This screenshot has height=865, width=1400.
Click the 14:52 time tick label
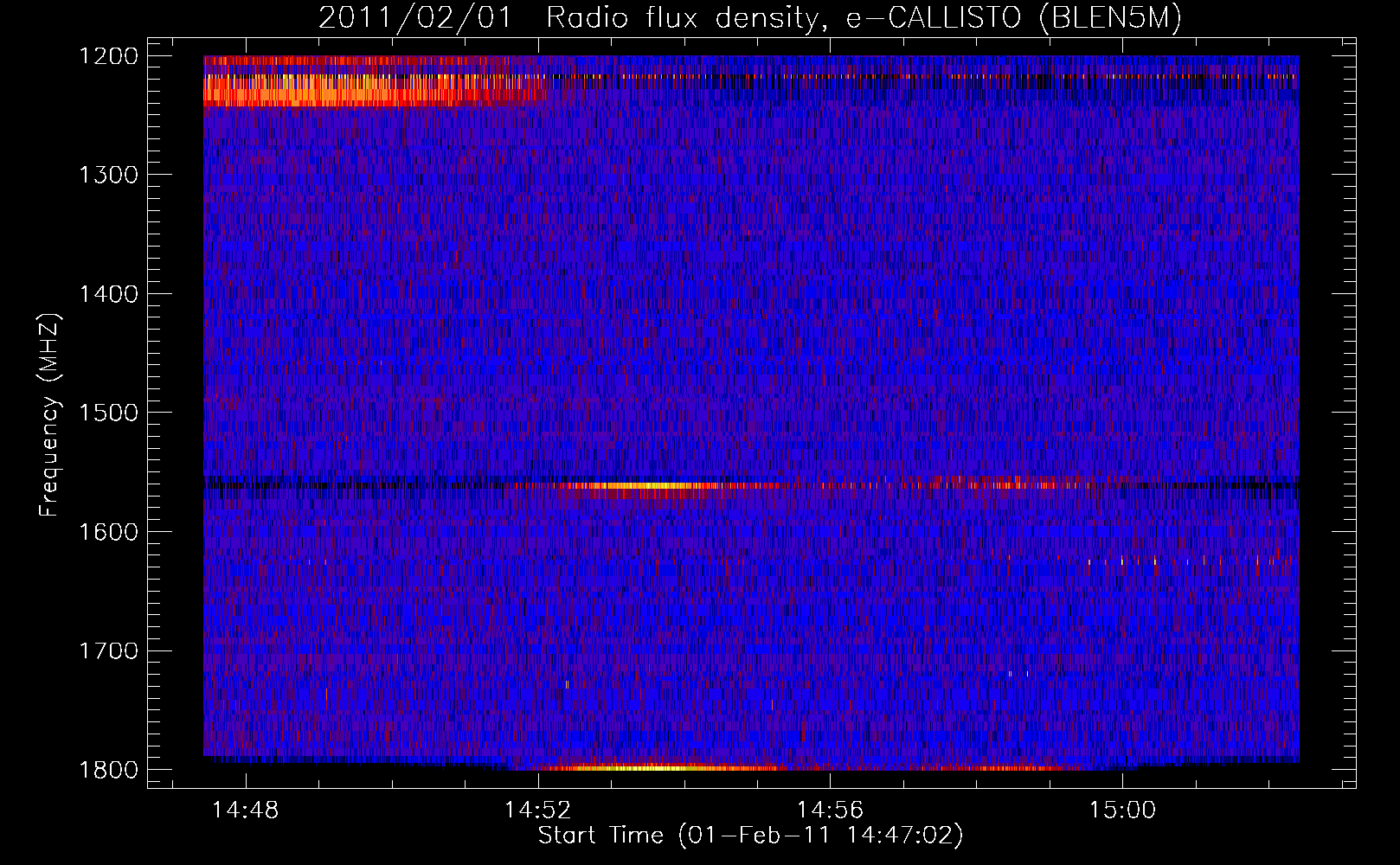point(538,811)
